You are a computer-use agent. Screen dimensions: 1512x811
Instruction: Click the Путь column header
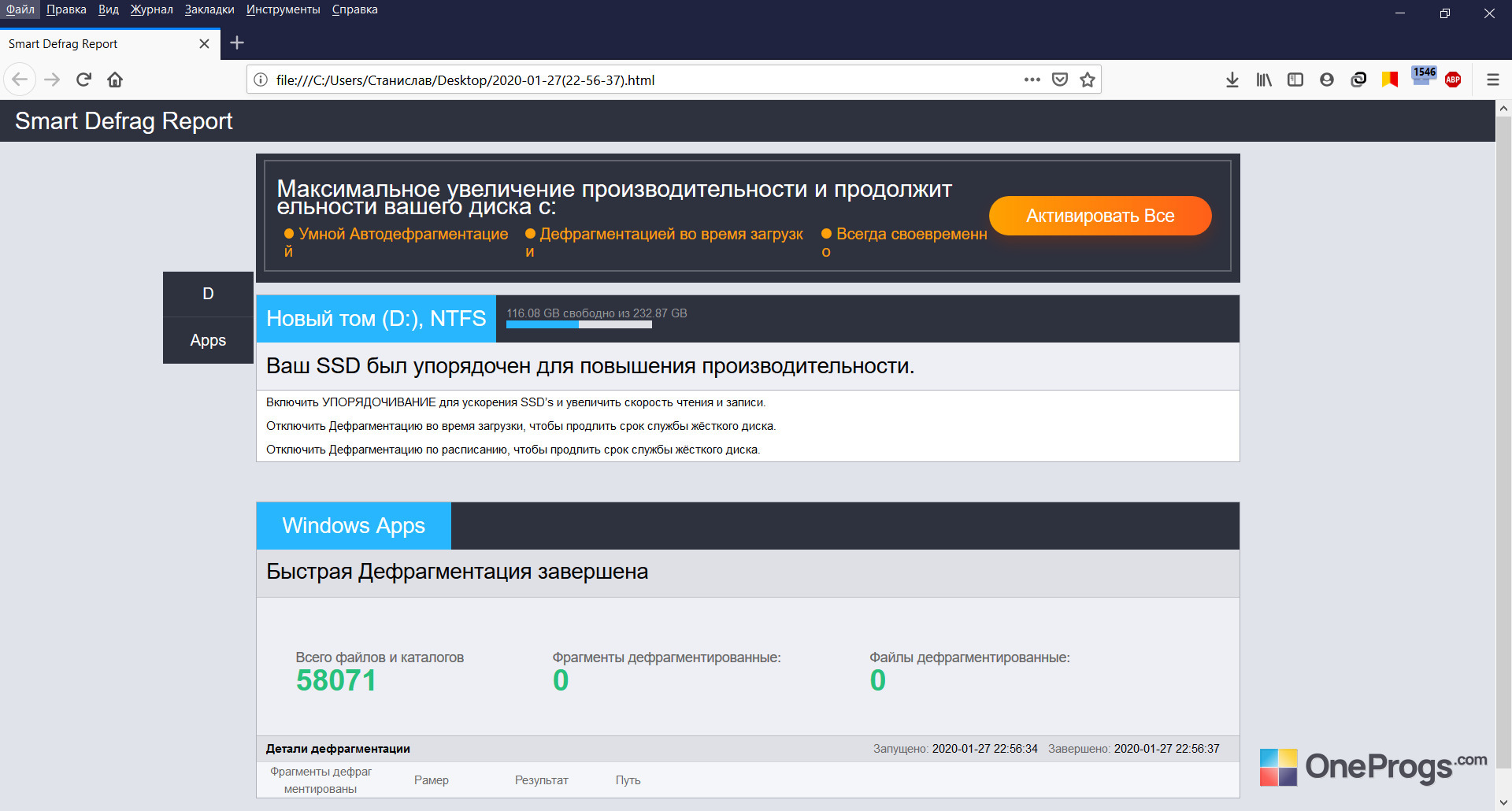(628, 780)
